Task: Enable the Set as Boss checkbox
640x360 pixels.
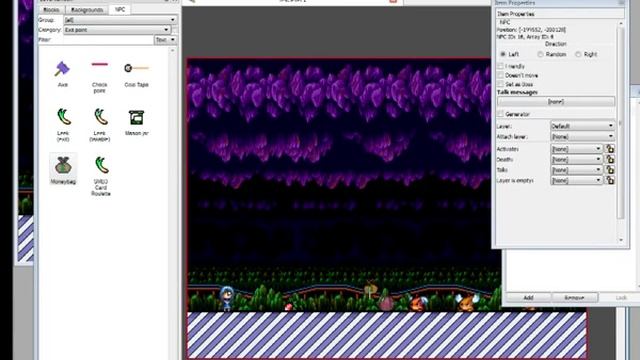Action: 501,84
